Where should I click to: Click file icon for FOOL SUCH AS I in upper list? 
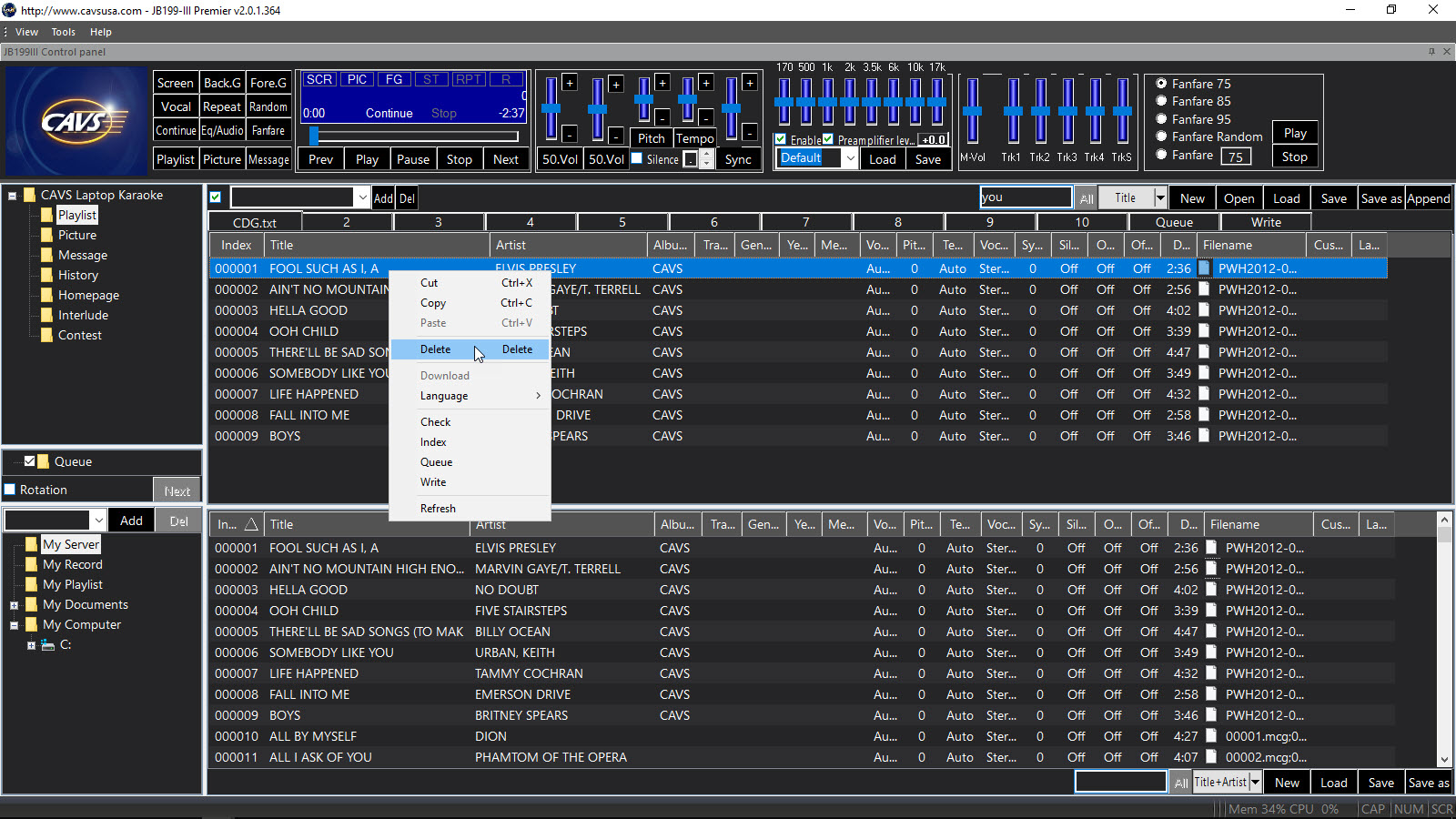point(1204,268)
